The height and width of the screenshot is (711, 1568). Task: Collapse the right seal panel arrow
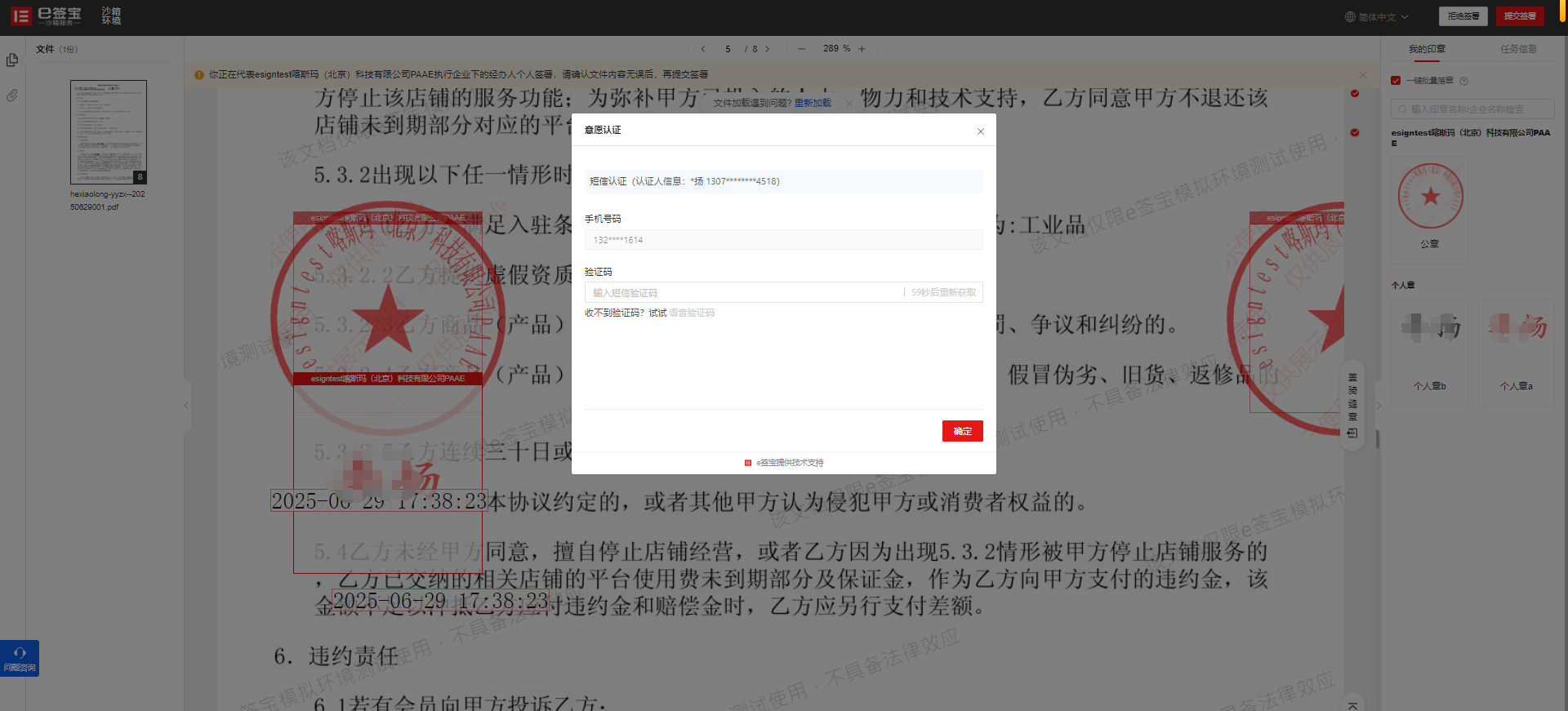coord(1379,406)
